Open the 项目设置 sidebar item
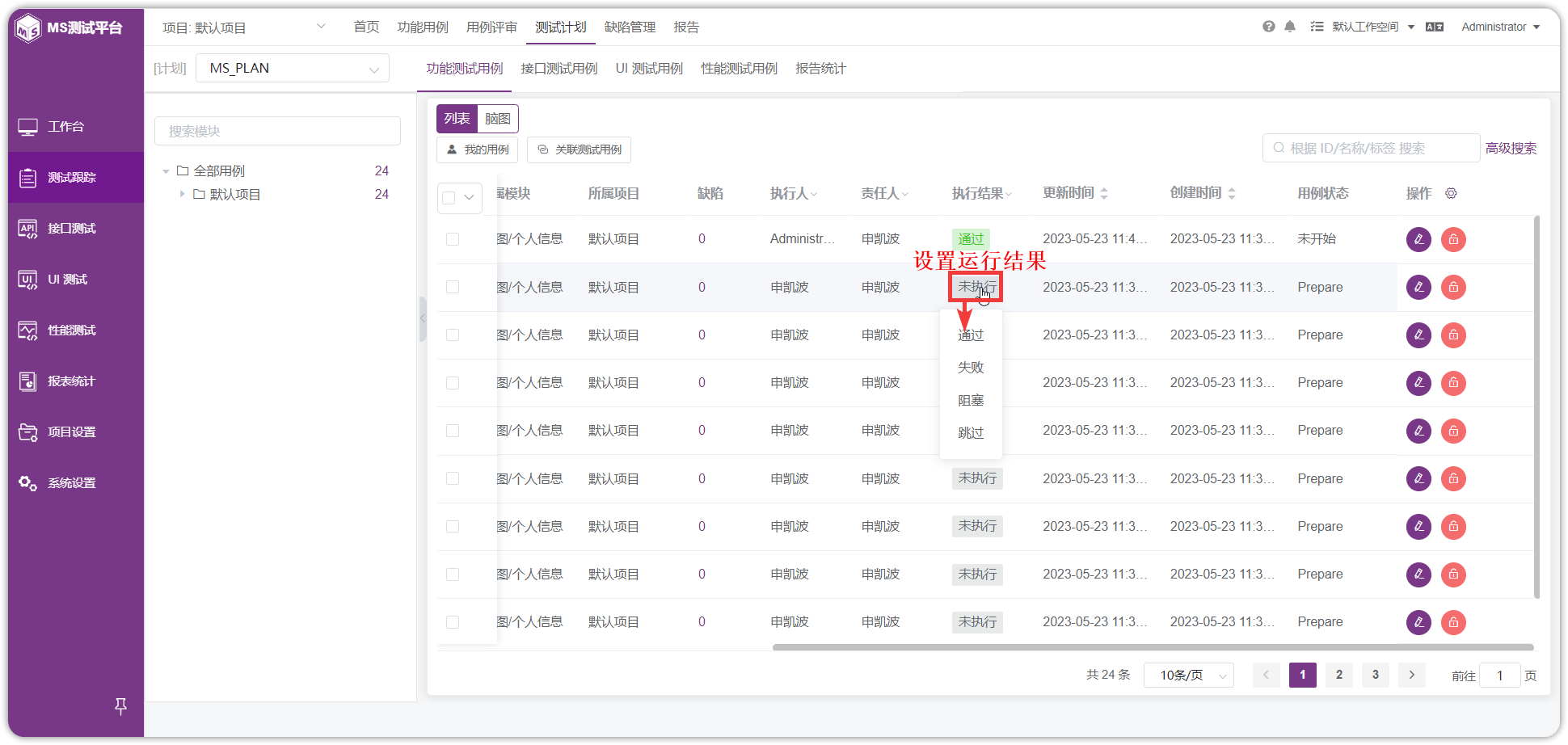The width and height of the screenshot is (1568, 745). click(x=76, y=432)
